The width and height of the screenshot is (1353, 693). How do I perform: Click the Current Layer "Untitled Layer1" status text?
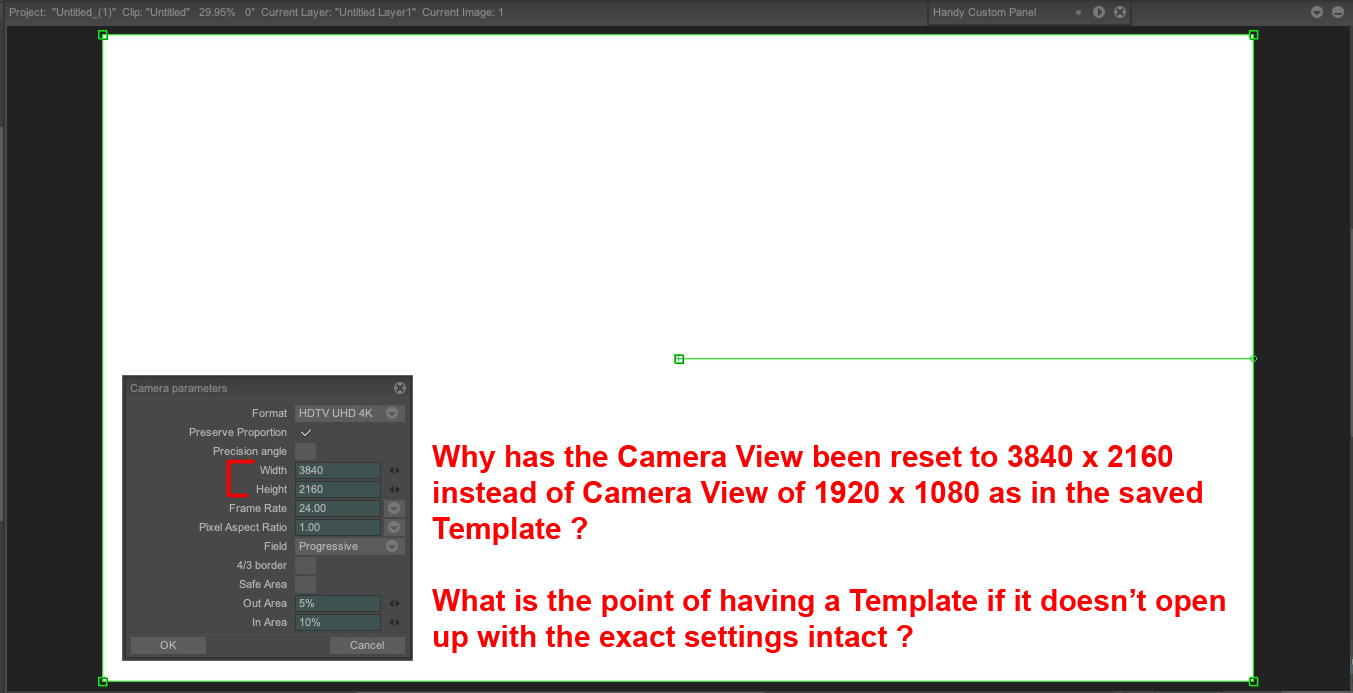coord(338,12)
